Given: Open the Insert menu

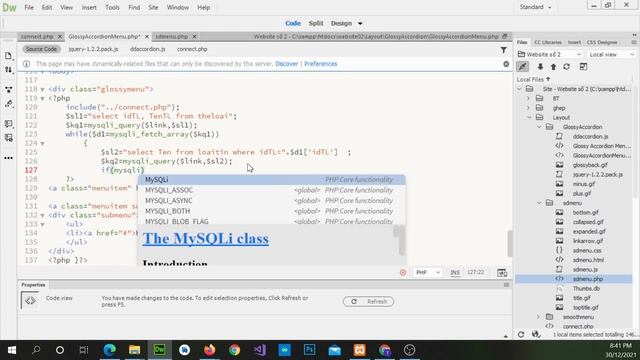Looking at the screenshot, I should coord(89,7).
